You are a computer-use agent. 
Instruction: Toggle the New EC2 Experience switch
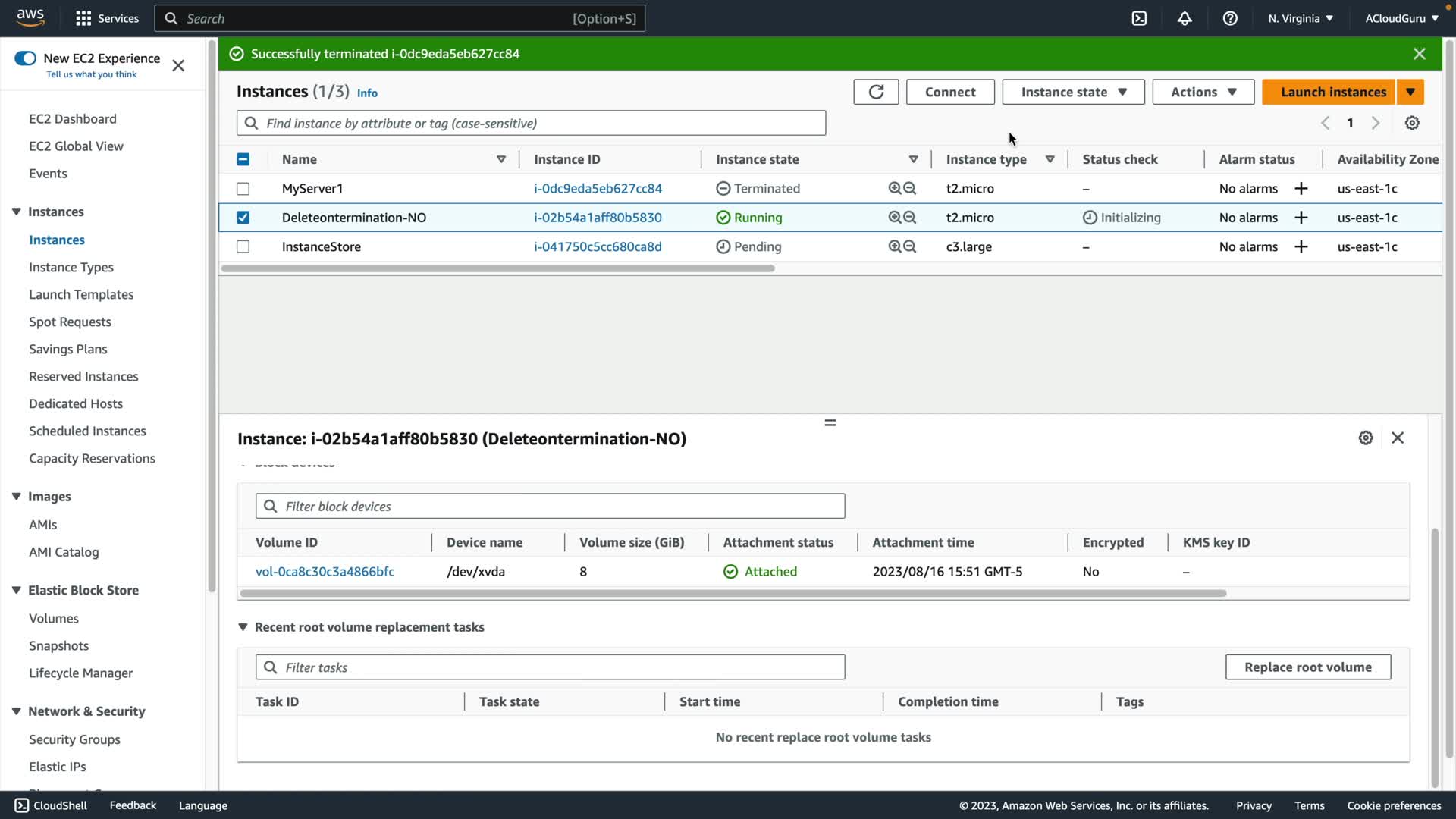click(x=25, y=58)
